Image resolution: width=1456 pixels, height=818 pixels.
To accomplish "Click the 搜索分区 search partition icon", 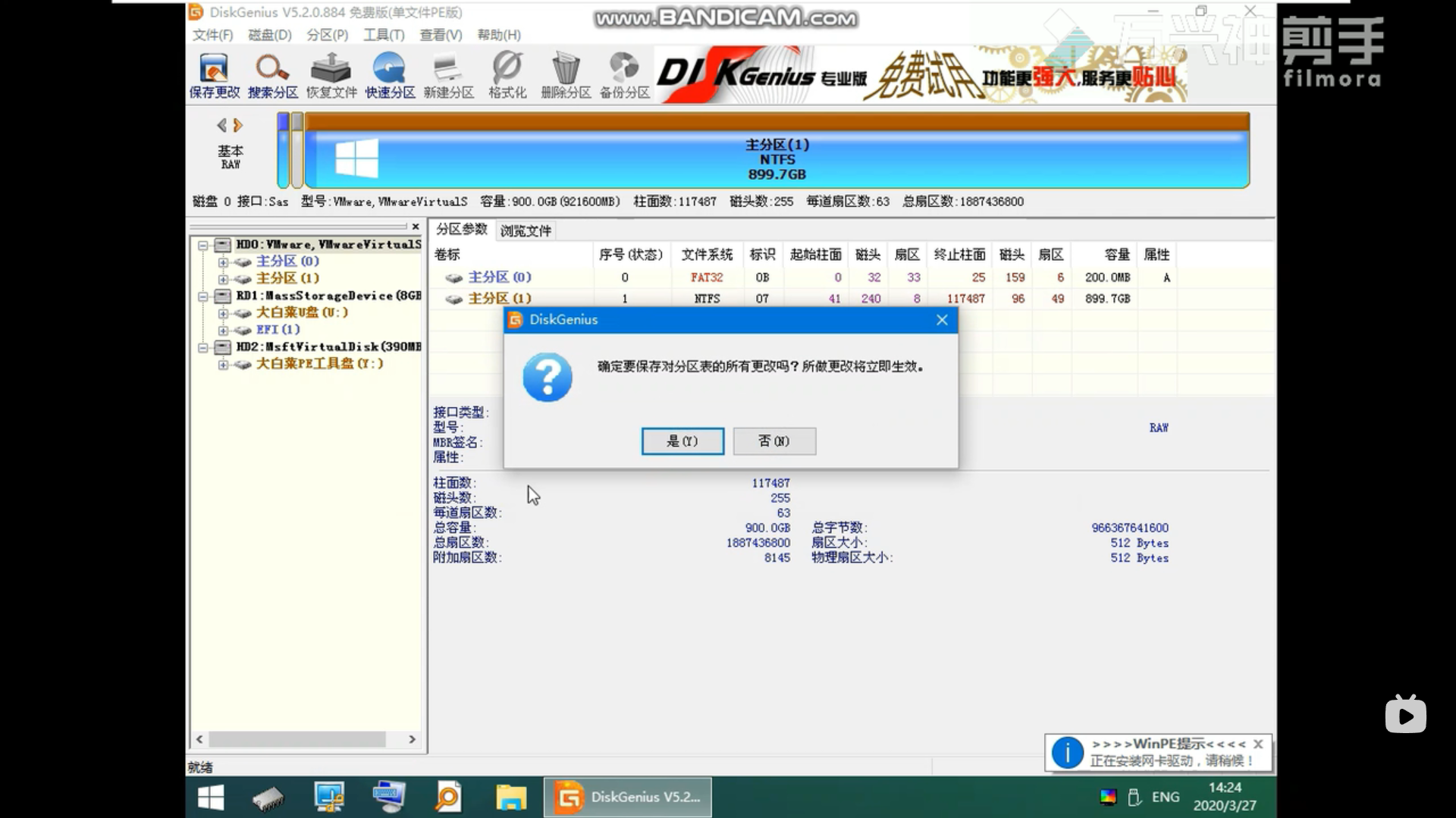I will pyautogui.click(x=272, y=76).
